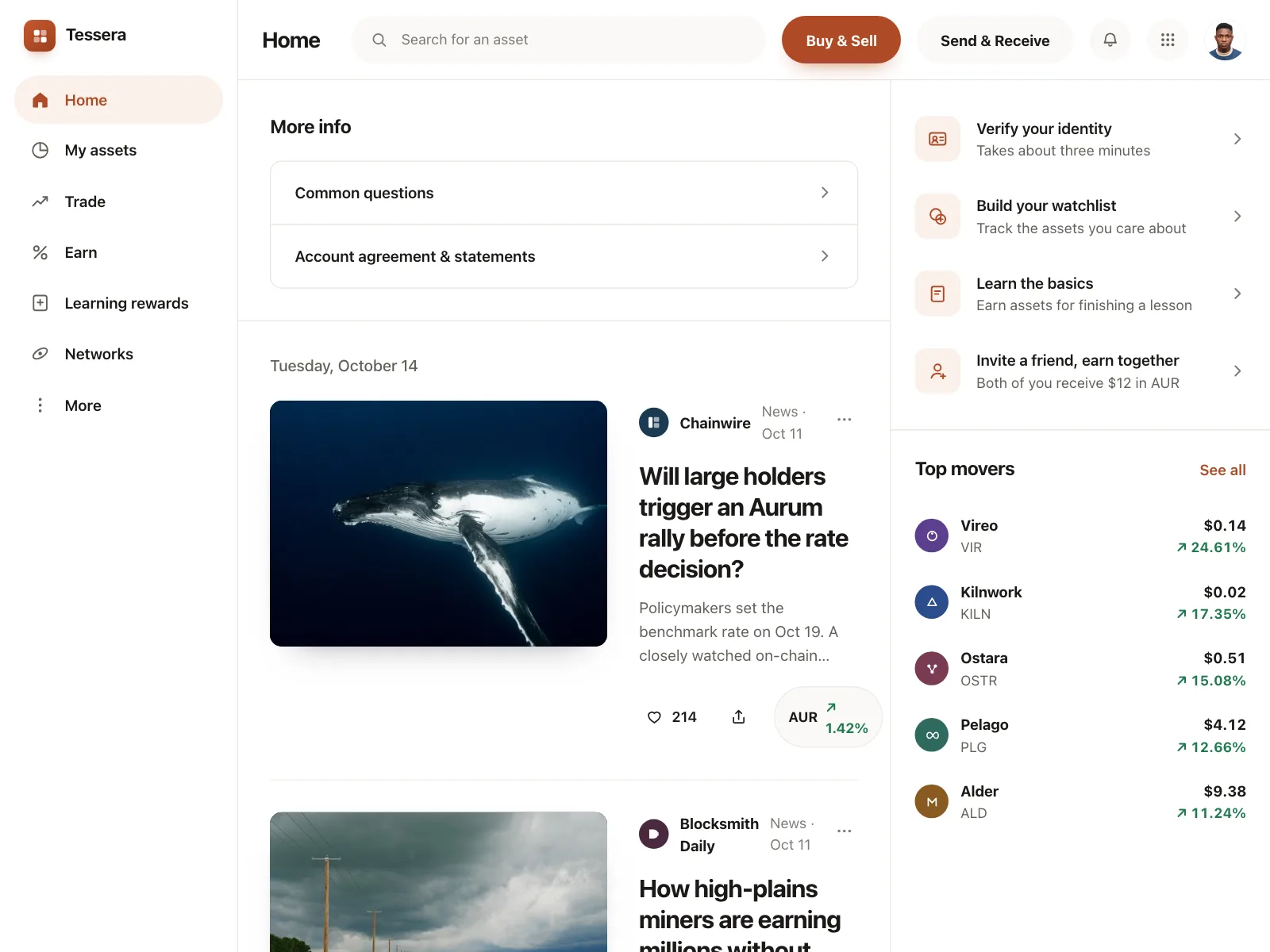Focus the Search for an asset field
Screen dimensions: 1270x952
point(559,40)
